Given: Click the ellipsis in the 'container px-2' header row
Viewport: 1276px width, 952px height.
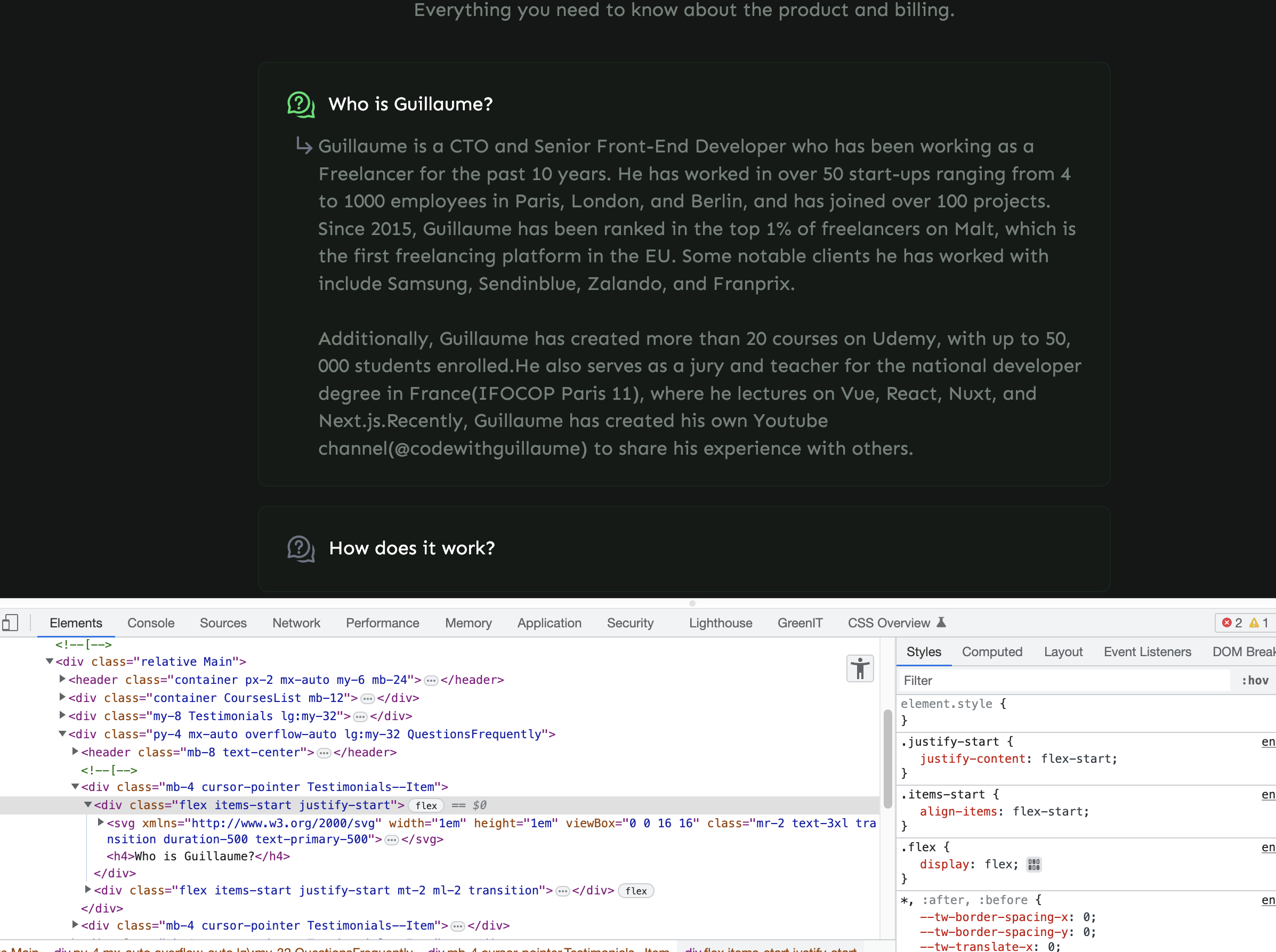Looking at the screenshot, I should click(431, 681).
